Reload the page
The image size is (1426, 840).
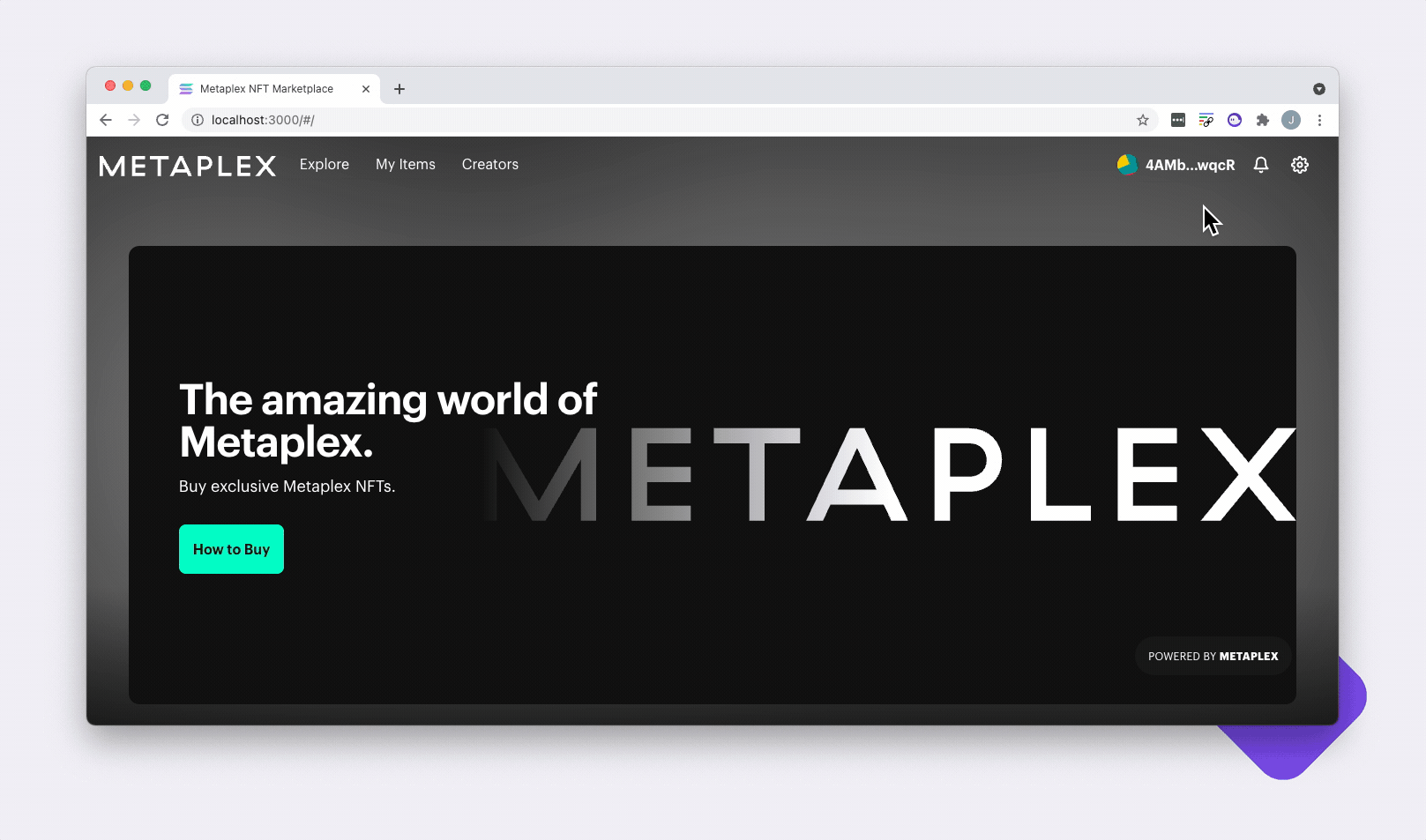point(162,120)
